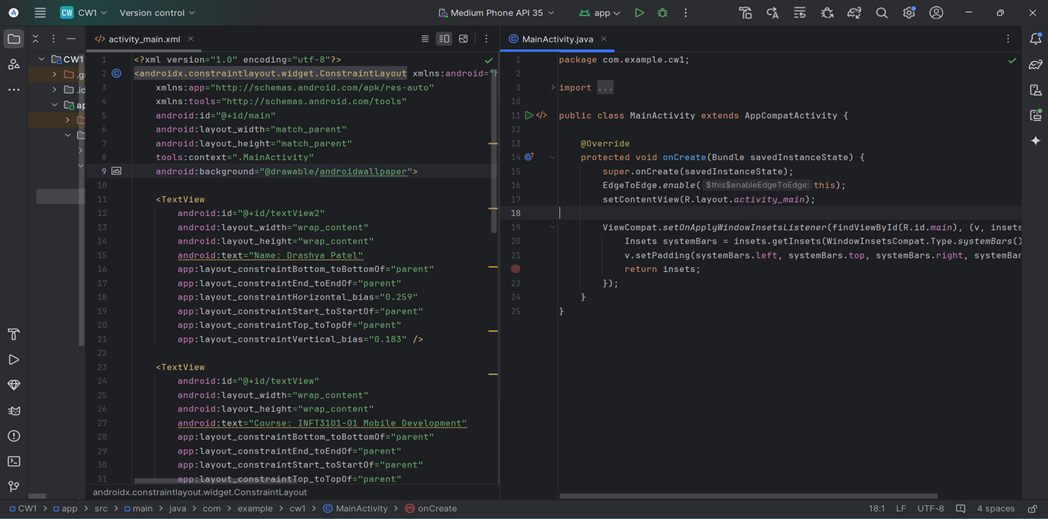Screen dimensions: 1048x519
Task: Open Project panel options menu
Action: (53, 39)
